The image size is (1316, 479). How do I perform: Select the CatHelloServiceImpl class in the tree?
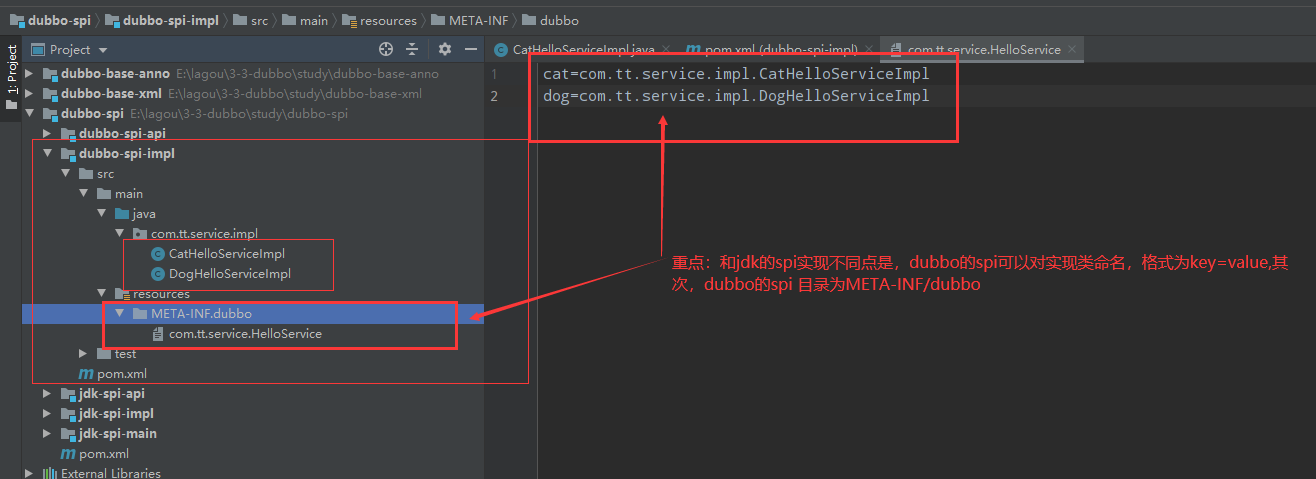(x=227, y=254)
